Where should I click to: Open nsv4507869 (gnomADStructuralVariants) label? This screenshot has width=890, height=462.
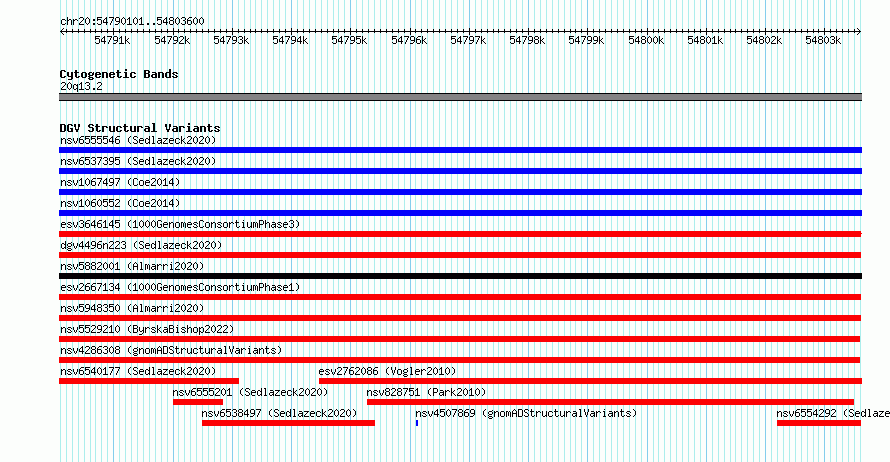tap(526, 413)
